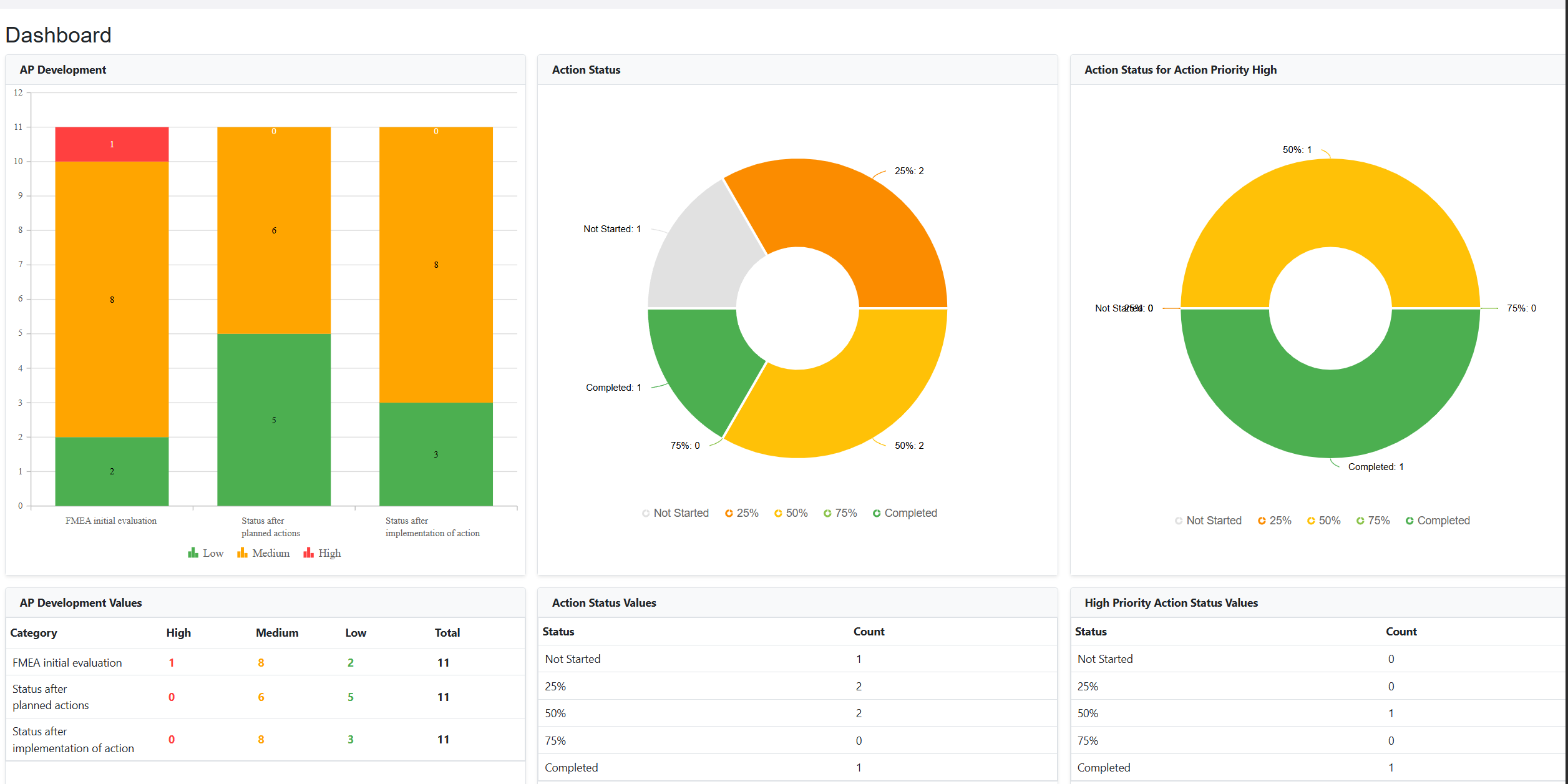Hide 50% slice via Action Status legend label
Screen dimensions: 1568x784
[x=796, y=513]
